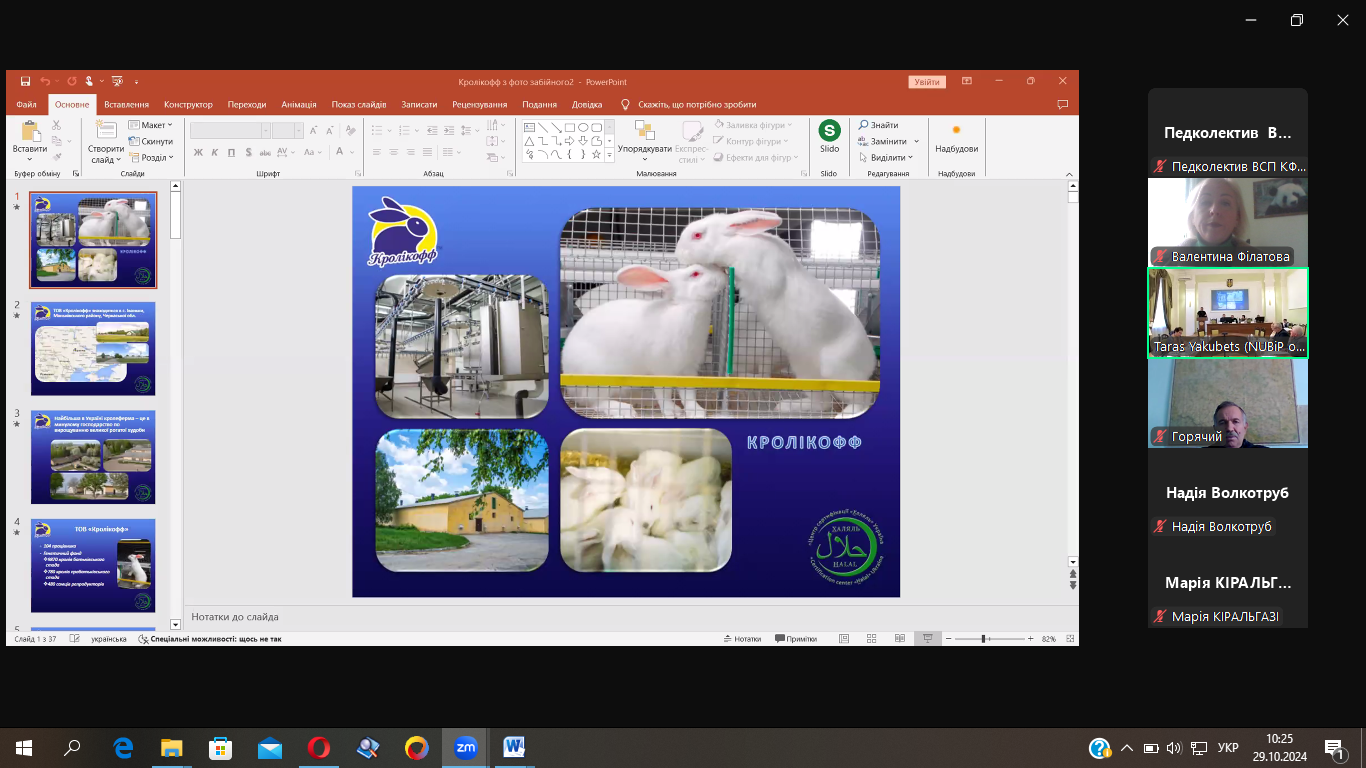The height and width of the screenshot is (768, 1366).
Task: Open the Анімація tab
Action: pos(299,104)
